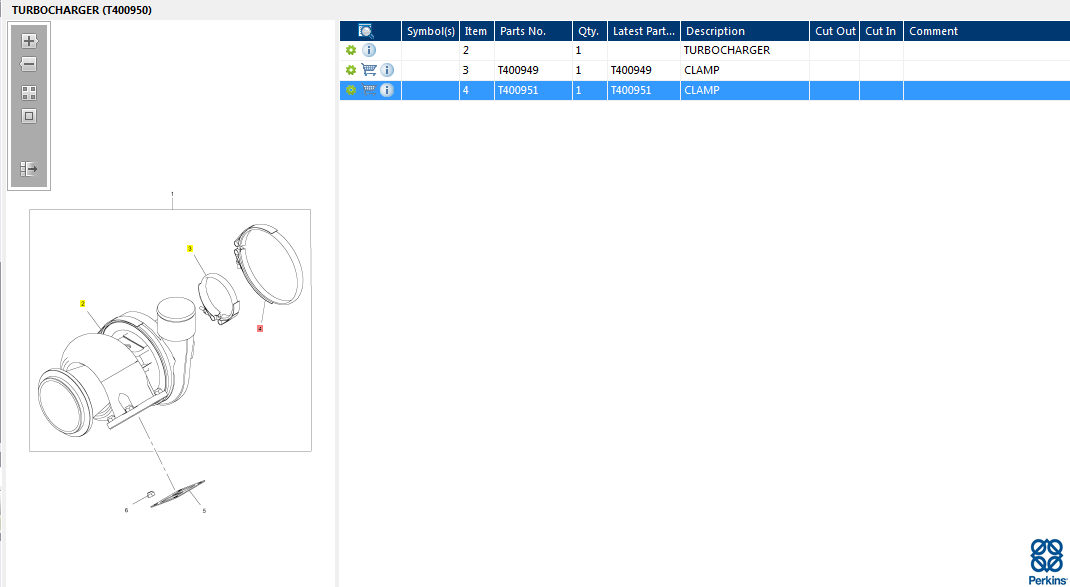The width and height of the screenshot is (1070, 587).
Task: Click CLAMP description in item 3 row
Action: pyautogui.click(x=702, y=70)
